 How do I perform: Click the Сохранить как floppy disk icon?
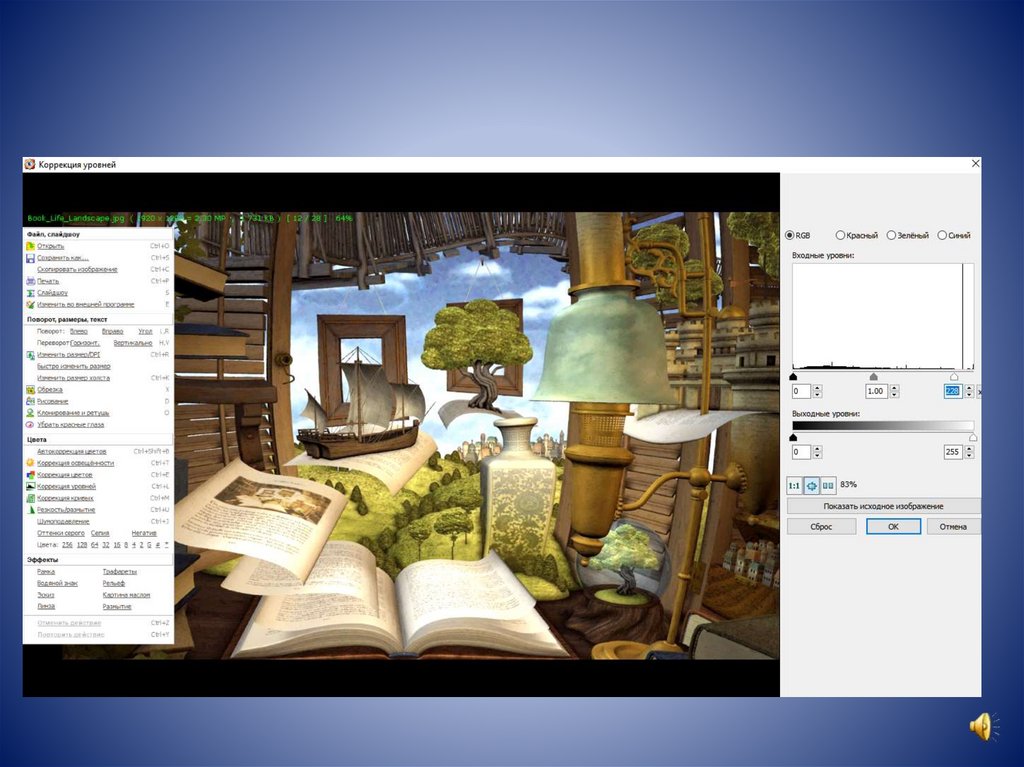(x=30, y=258)
